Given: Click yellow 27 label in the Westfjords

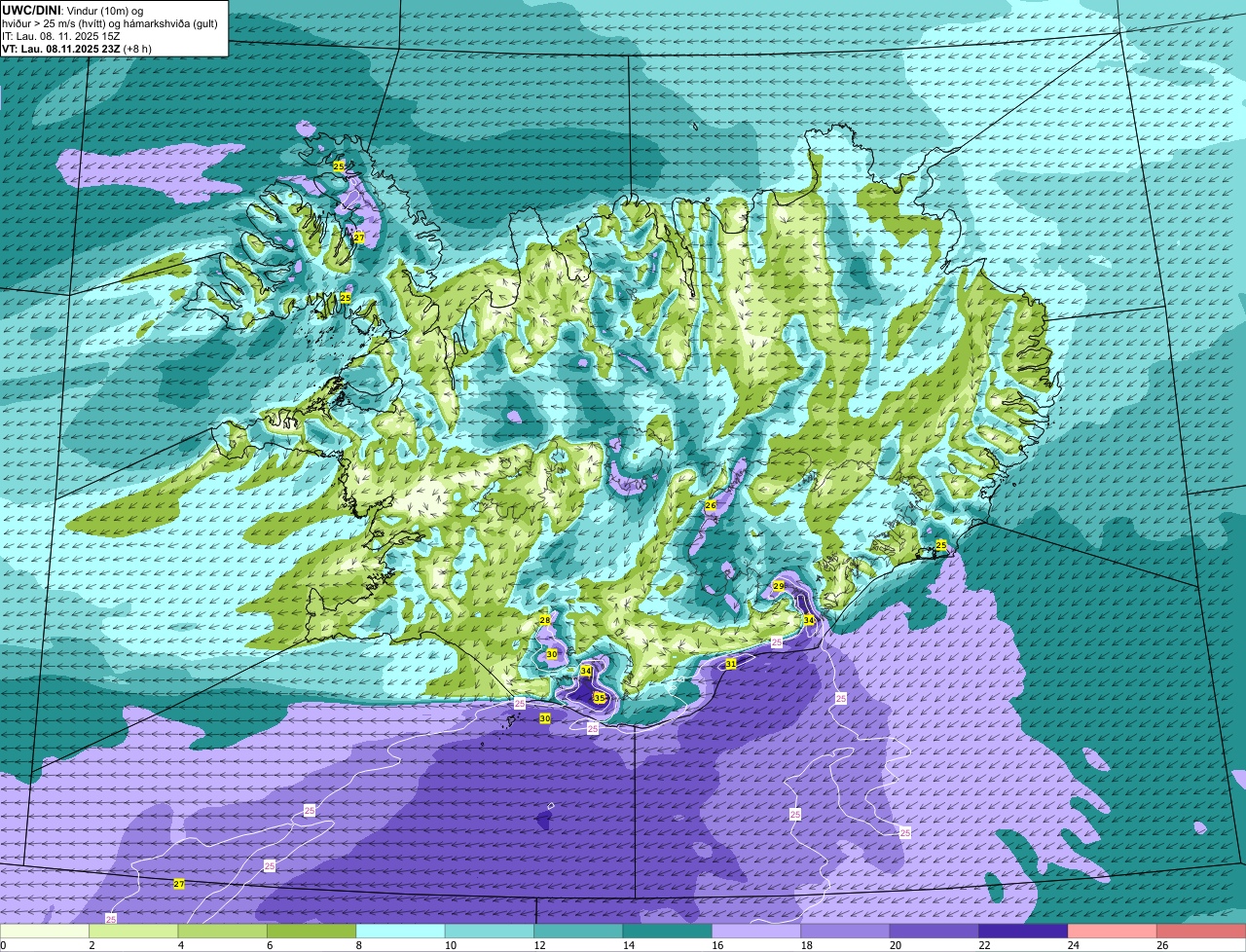Looking at the screenshot, I should tap(359, 238).
